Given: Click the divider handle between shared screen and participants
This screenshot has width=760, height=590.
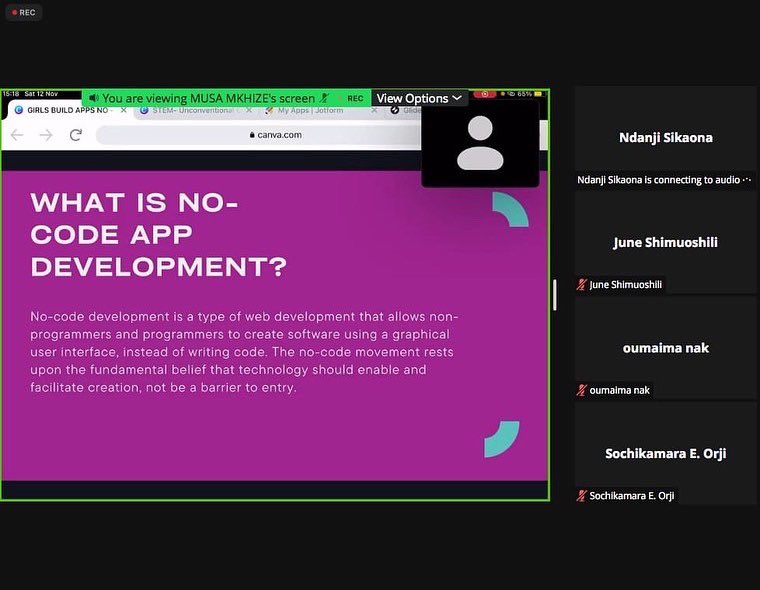Looking at the screenshot, I should 555,295.
